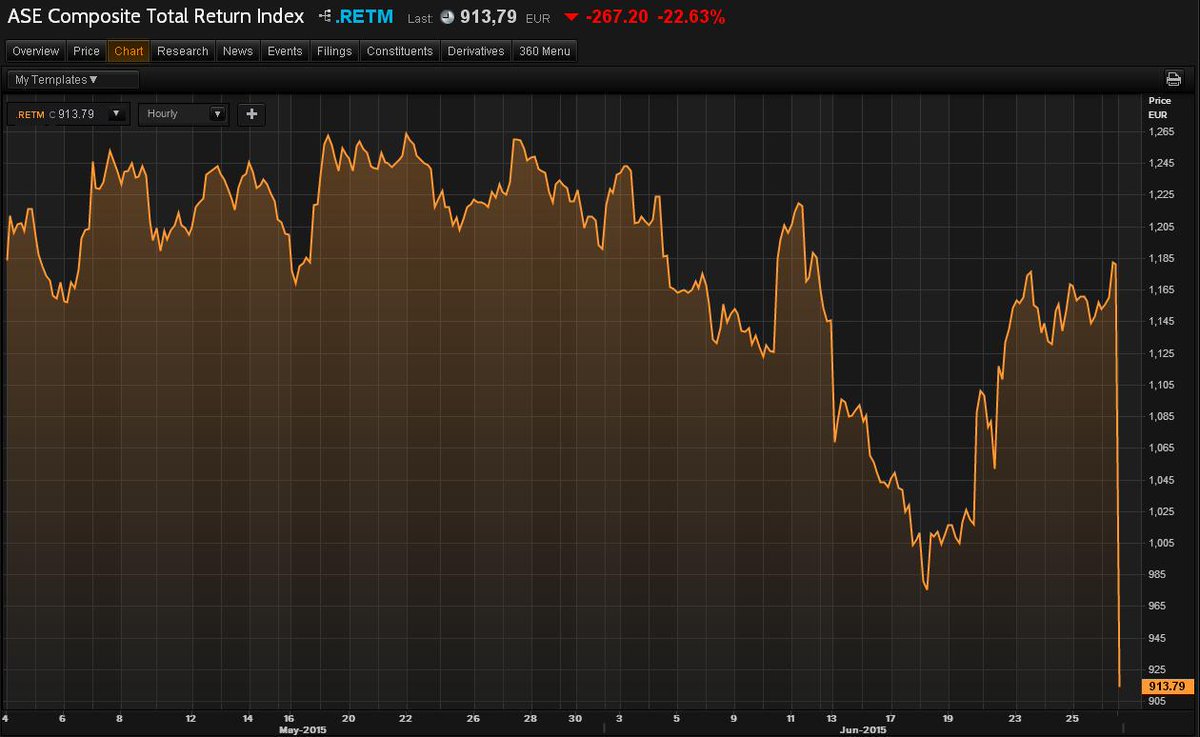The width and height of the screenshot is (1200, 737).
Task: View the Constituents tab
Action: coord(400,51)
